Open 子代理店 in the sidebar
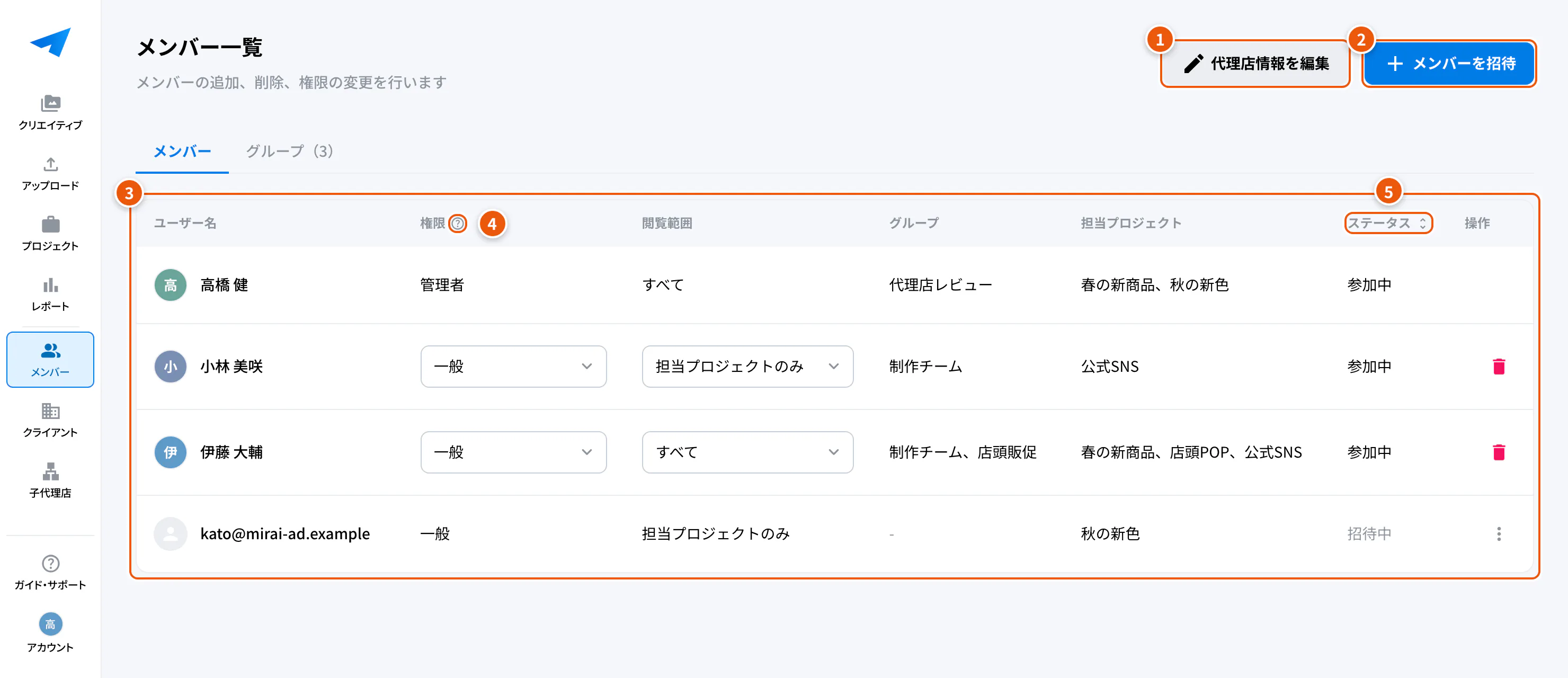The image size is (1568, 678). [x=50, y=480]
